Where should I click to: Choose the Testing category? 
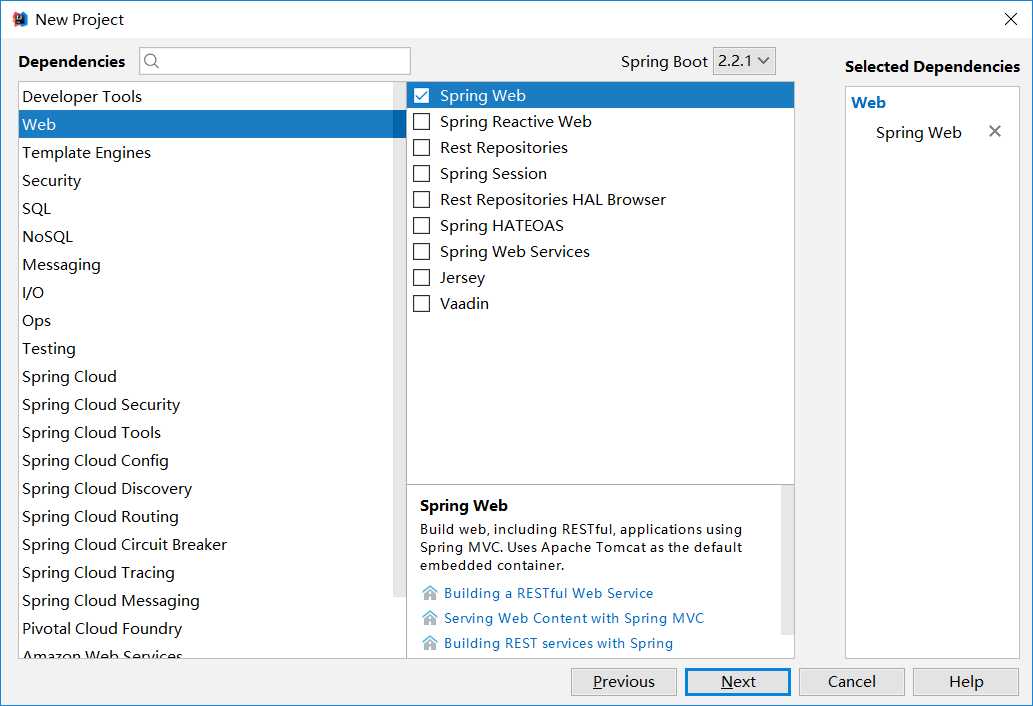click(x=206, y=348)
